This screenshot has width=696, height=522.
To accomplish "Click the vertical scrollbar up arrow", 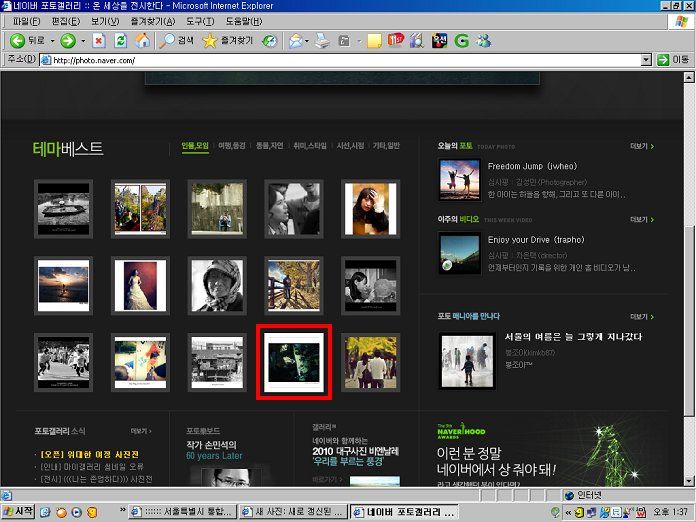I will [x=688, y=77].
